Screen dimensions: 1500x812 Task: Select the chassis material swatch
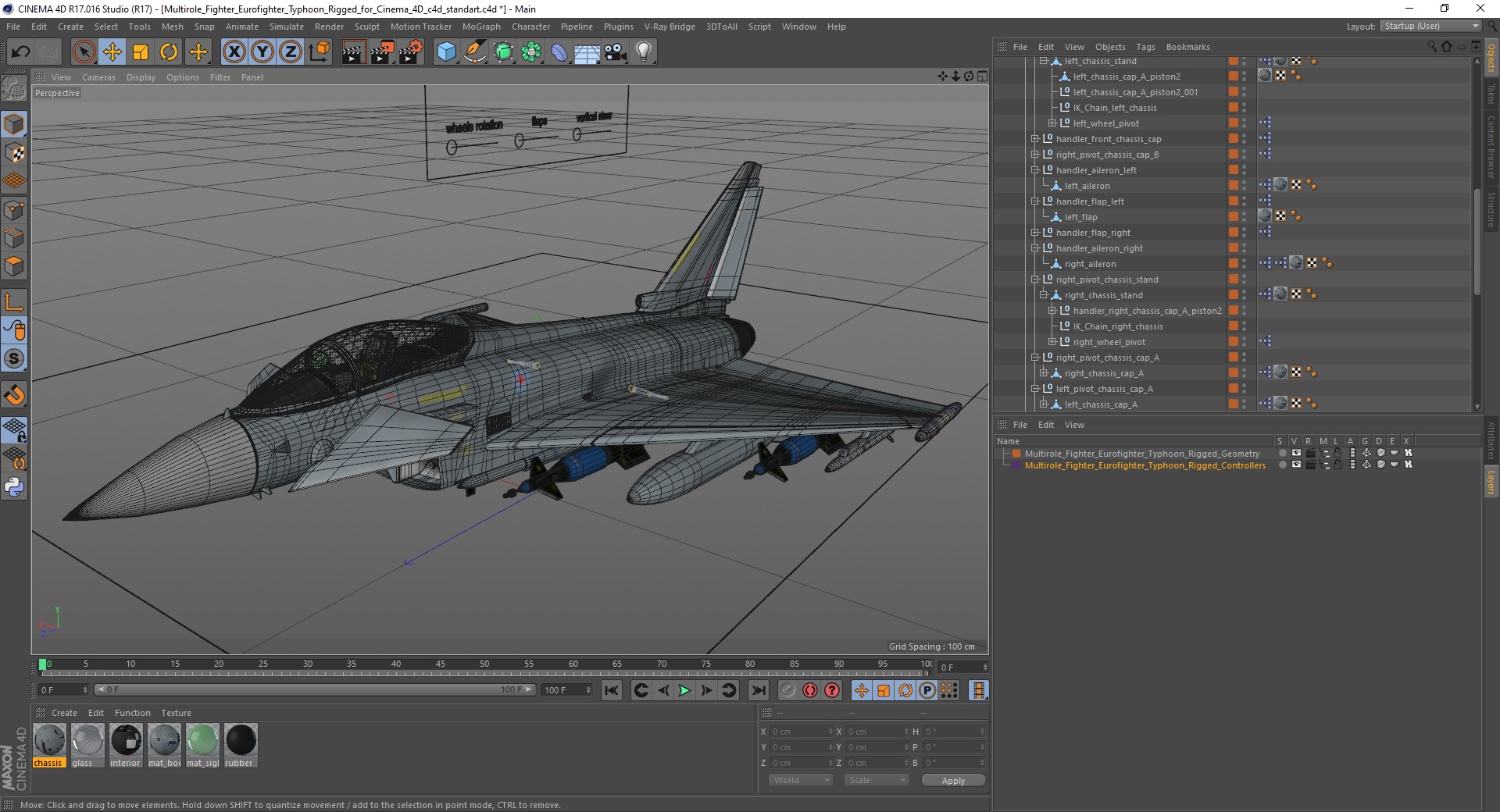pyautogui.click(x=48, y=746)
